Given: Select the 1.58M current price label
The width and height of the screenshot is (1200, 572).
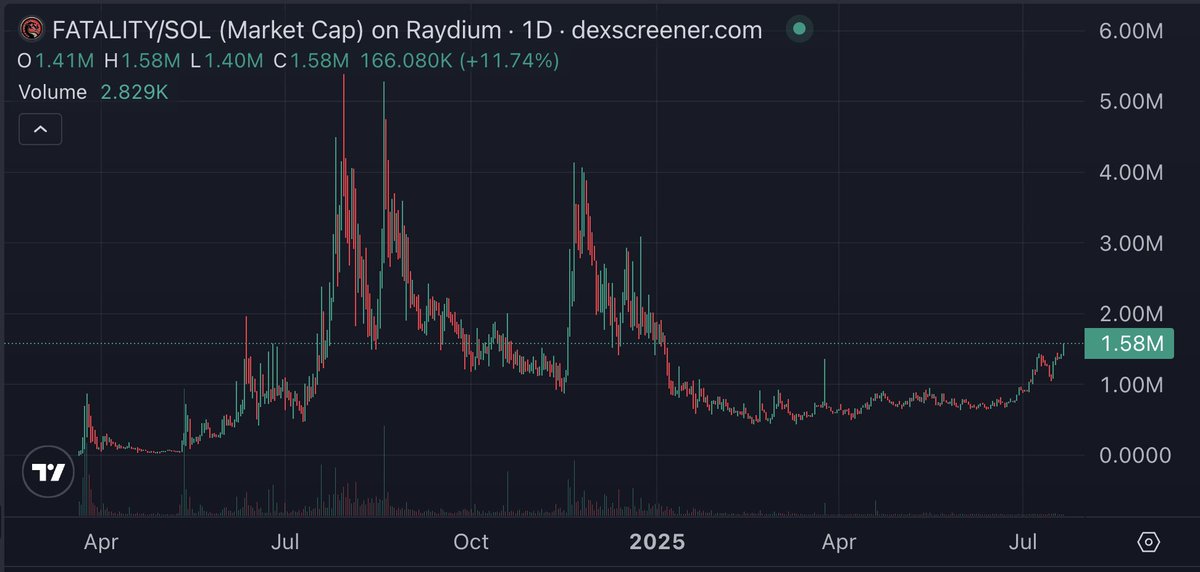Looking at the screenshot, I should 1129,344.
